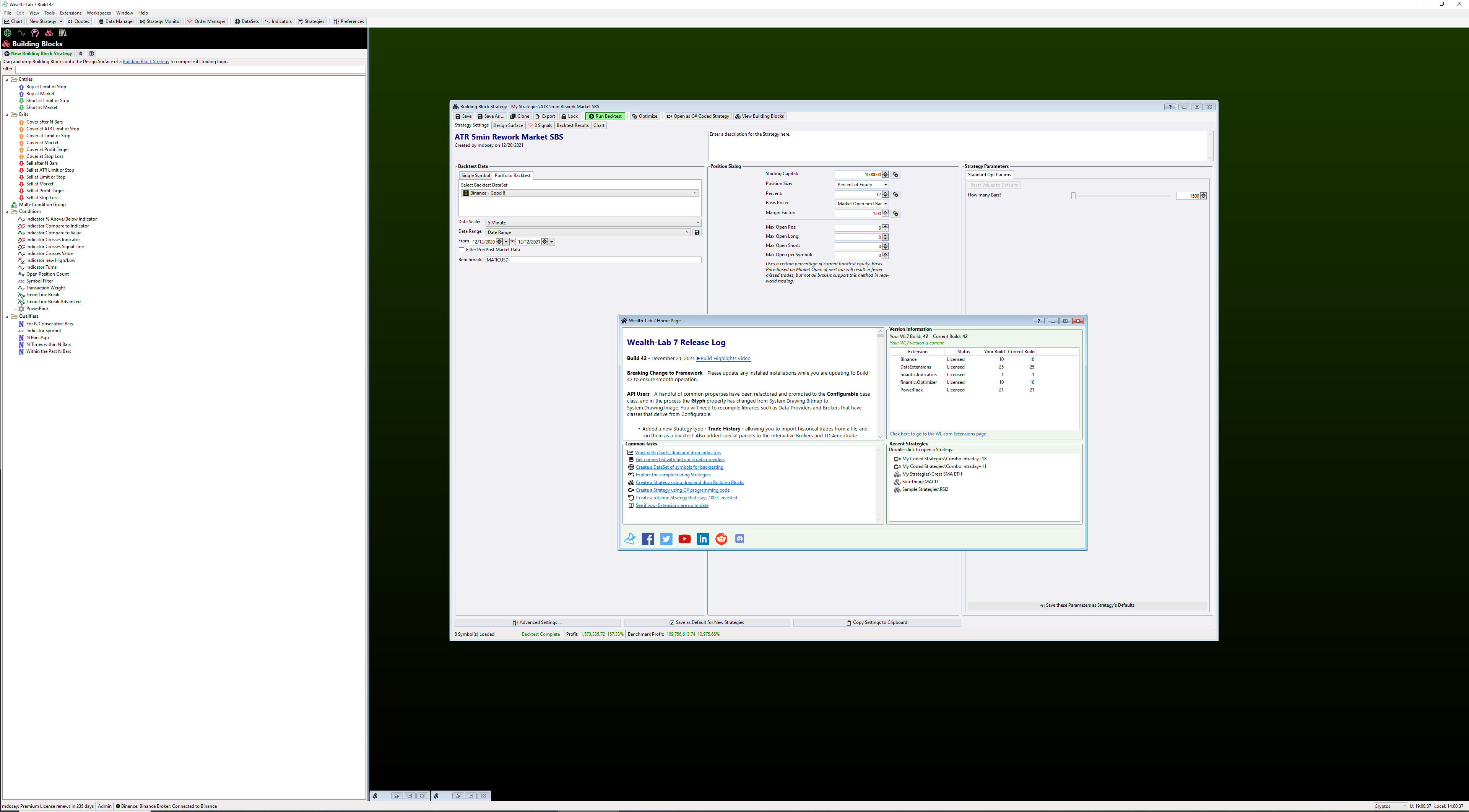1469x812 pixels.
Task: Collapse the Qualifiers tree group
Action: [7, 317]
